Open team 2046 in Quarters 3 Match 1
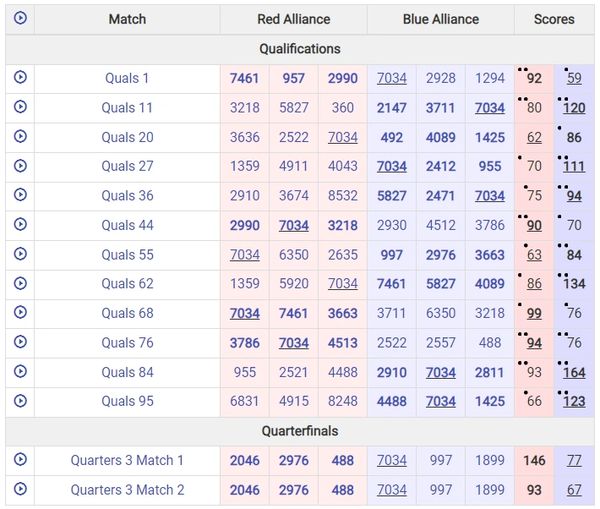This screenshot has width=600, height=509. 245,461
